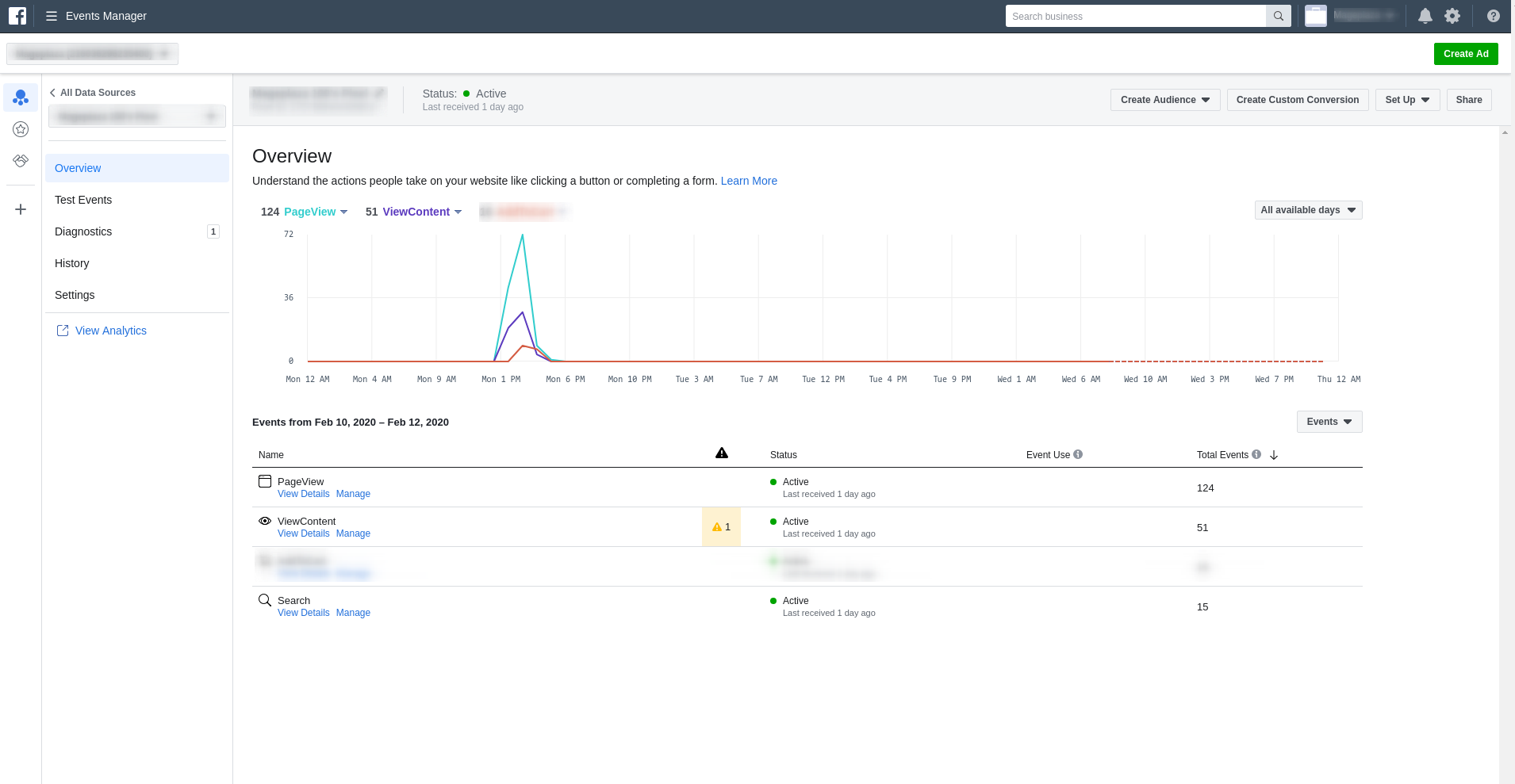Click the Name column header
The height and width of the screenshot is (784, 1515).
tap(271, 455)
